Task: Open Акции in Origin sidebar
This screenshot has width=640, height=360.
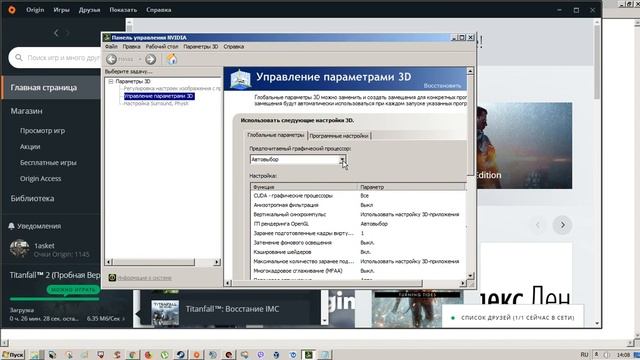Action: [x=30, y=147]
